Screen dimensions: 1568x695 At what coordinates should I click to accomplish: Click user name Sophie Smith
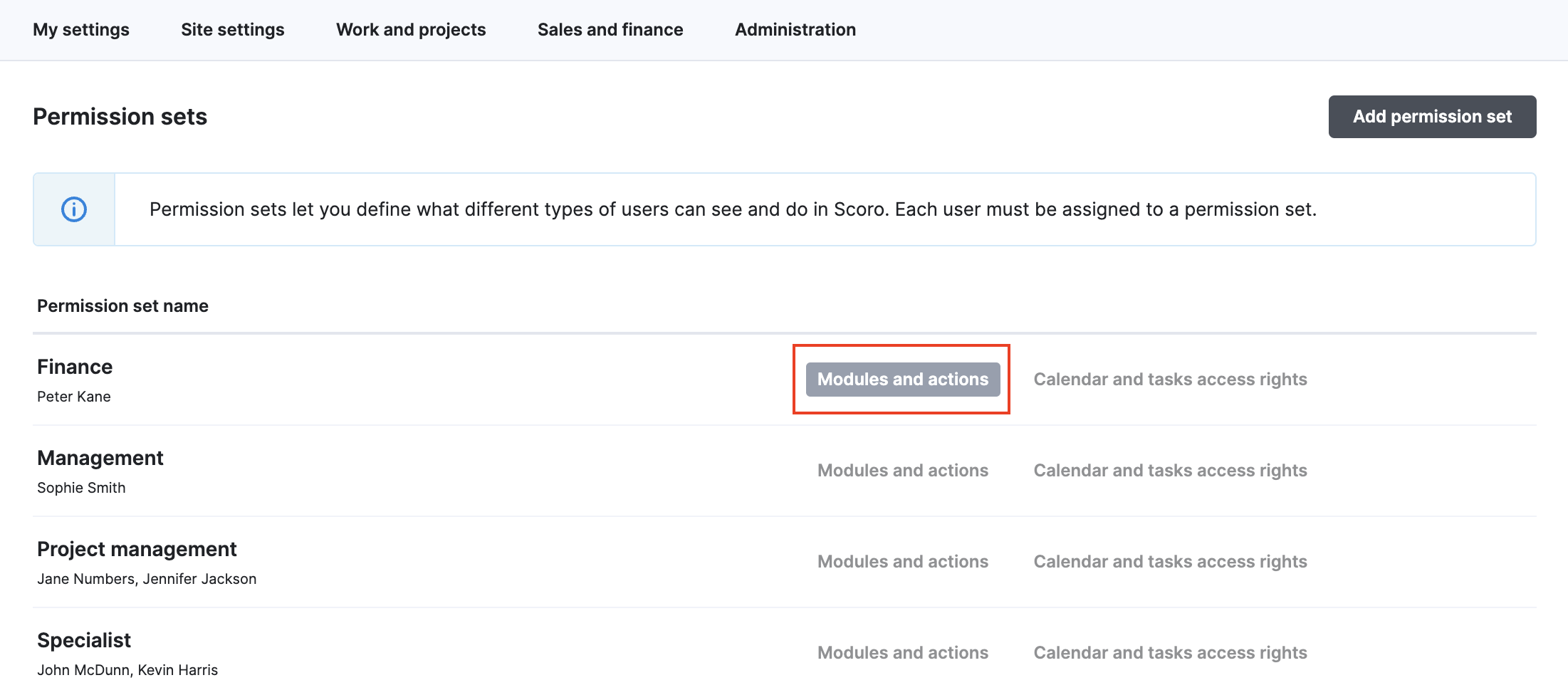[x=81, y=488]
